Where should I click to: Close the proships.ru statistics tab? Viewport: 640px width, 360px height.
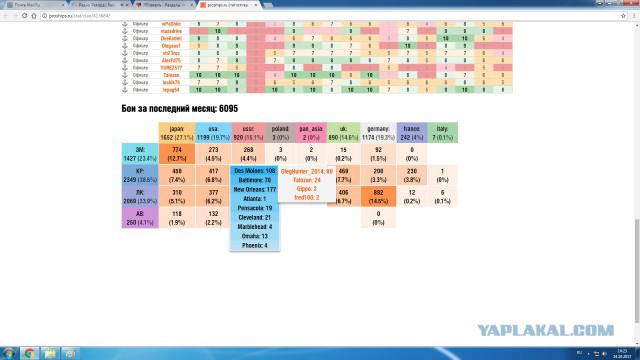click(256, 5)
